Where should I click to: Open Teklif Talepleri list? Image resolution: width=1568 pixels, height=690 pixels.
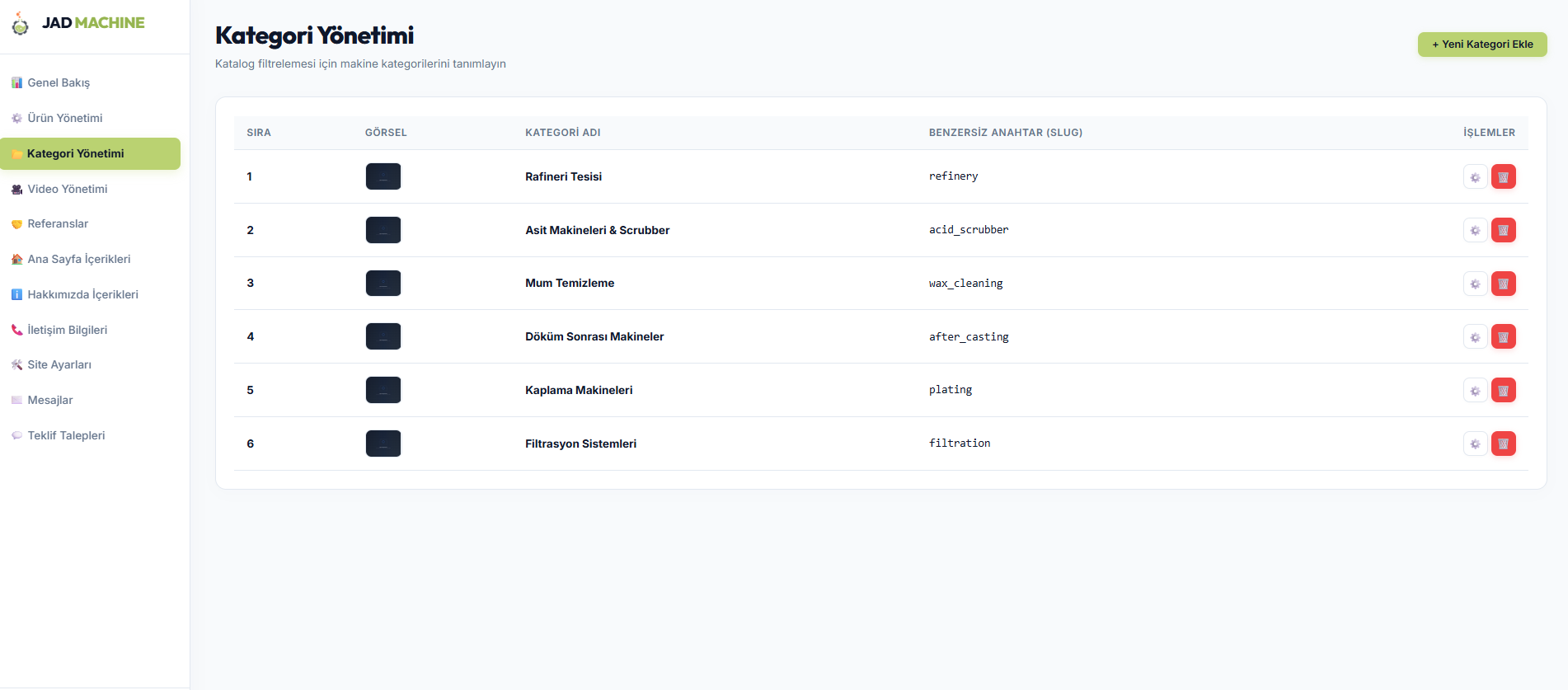[90, 435]
